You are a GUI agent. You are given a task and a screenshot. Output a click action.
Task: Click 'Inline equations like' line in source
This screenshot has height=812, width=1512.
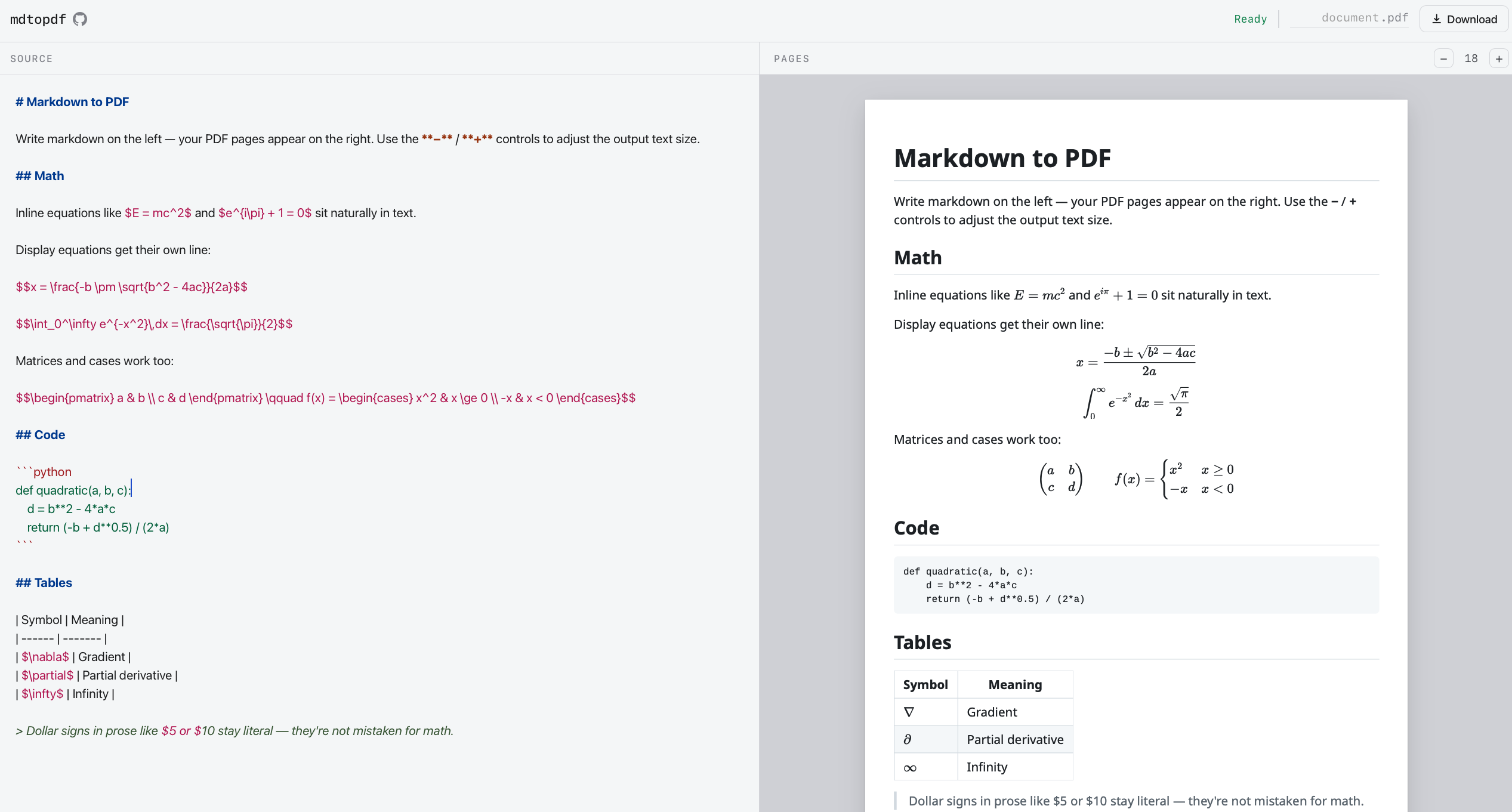216,213
